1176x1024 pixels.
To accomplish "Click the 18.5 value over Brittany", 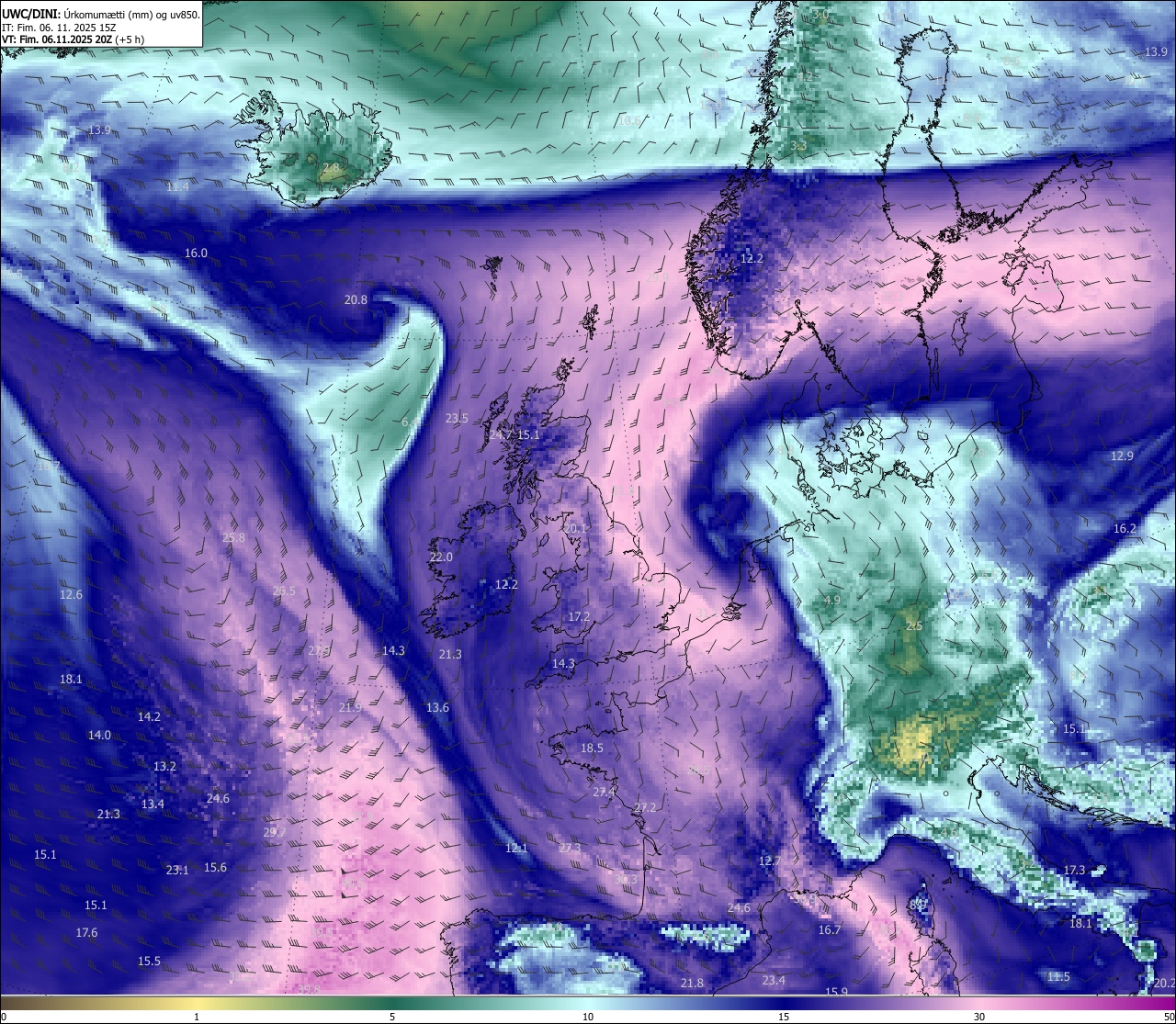I will click(592, 748).
